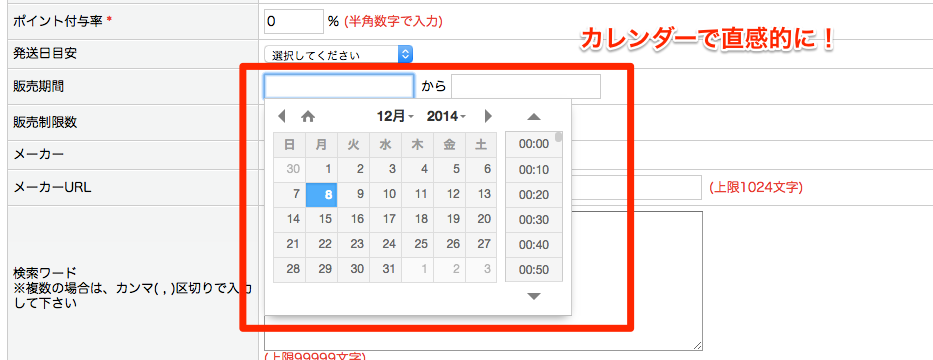This screenshot has width=933, height=360.
Task: Jump to today with home icon
Action: click(x=308, y=116)
